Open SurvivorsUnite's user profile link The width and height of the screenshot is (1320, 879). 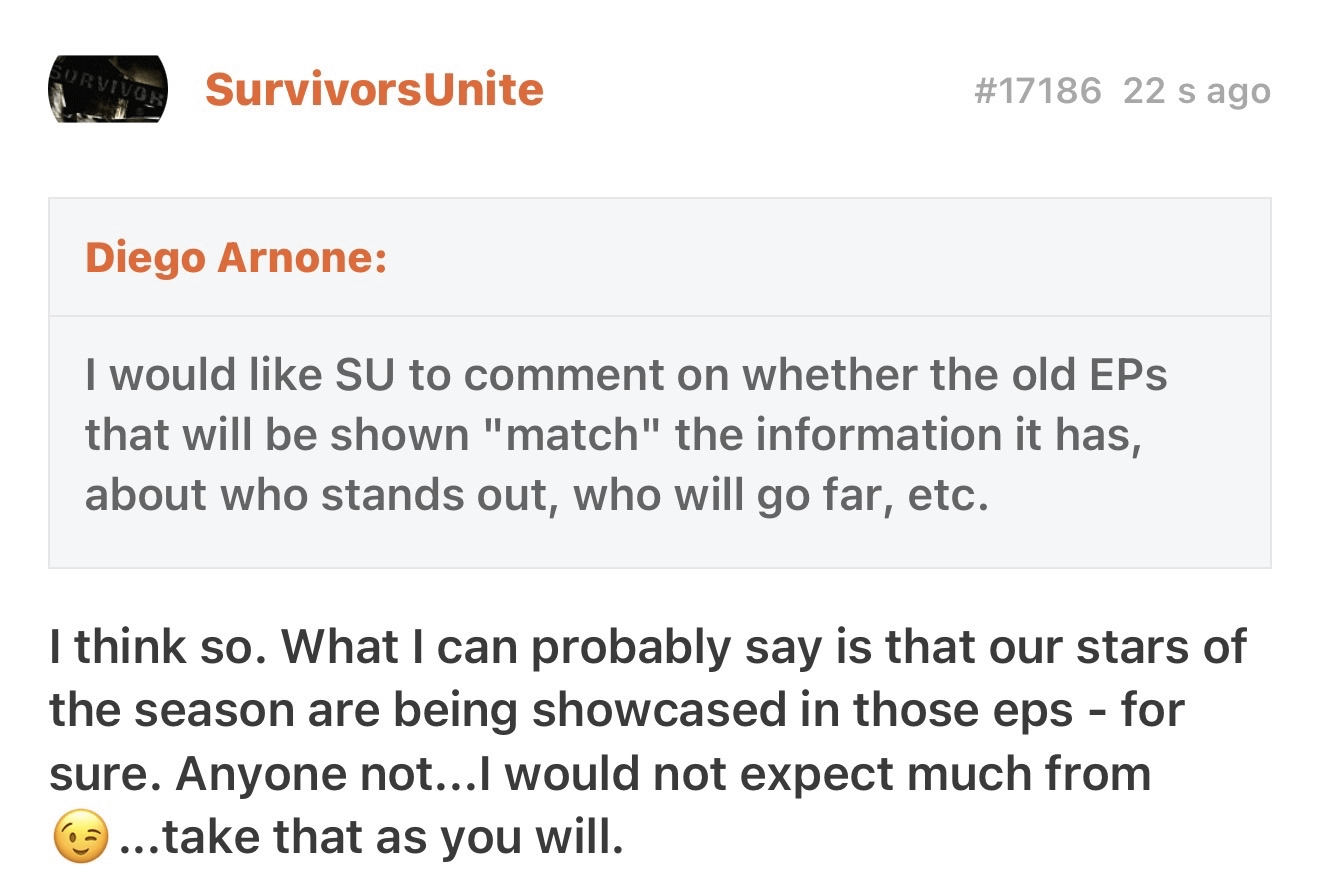(x=374, y=90)
